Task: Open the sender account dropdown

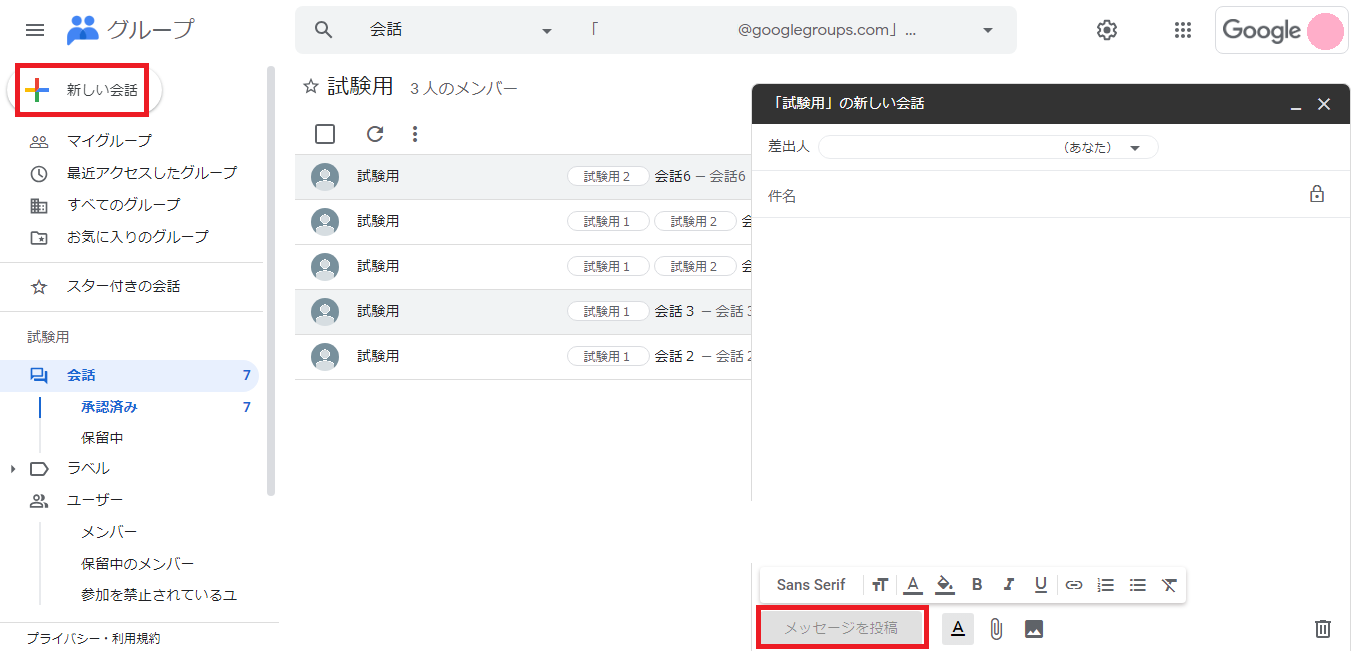Action: point(1135,146)
